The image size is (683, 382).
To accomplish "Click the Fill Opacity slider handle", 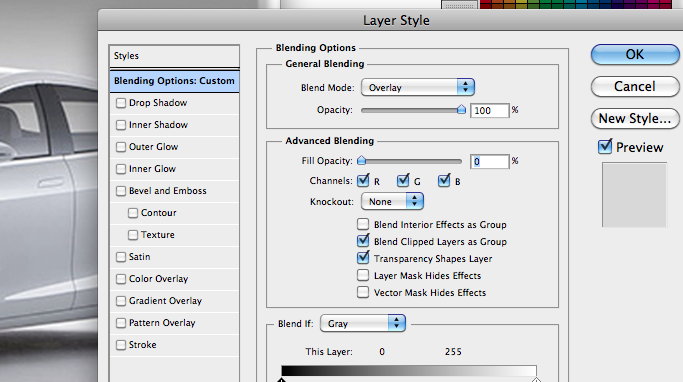I will [361, 161].
